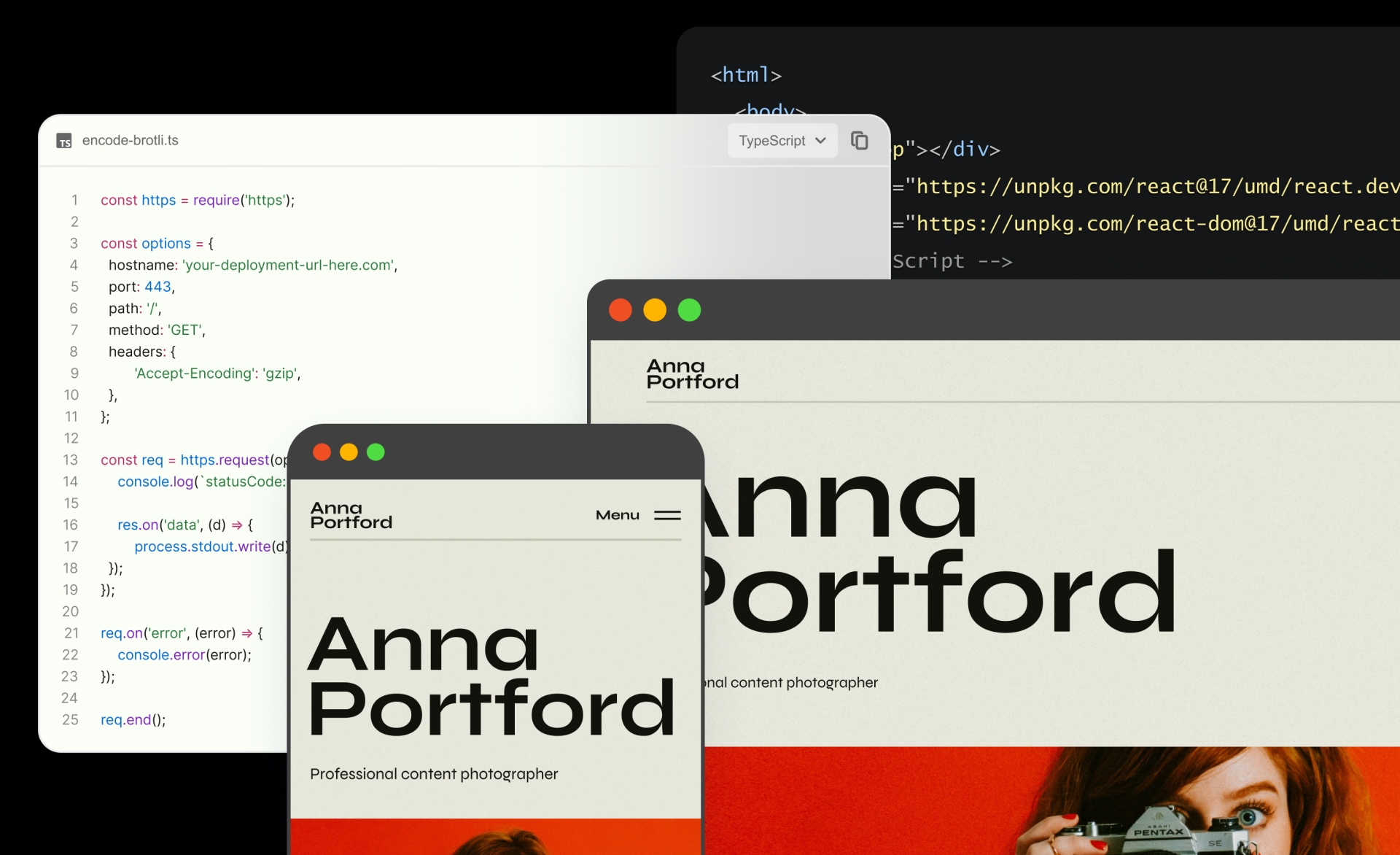This screenshot has height=855, width=1400.
Task: Copy code with the clipboard icon
Action: point(860,140)
